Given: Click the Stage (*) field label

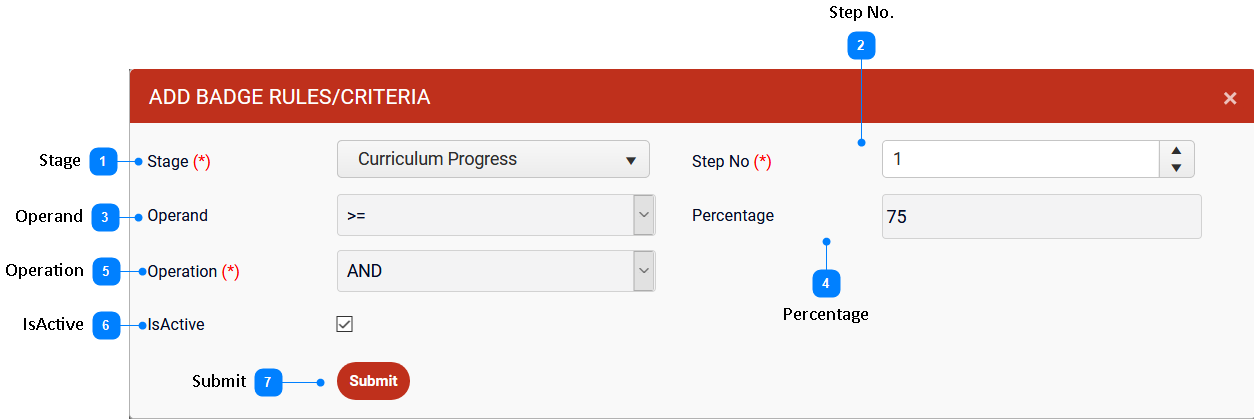Looking at the screenshot, I should [x=179, y=161].
